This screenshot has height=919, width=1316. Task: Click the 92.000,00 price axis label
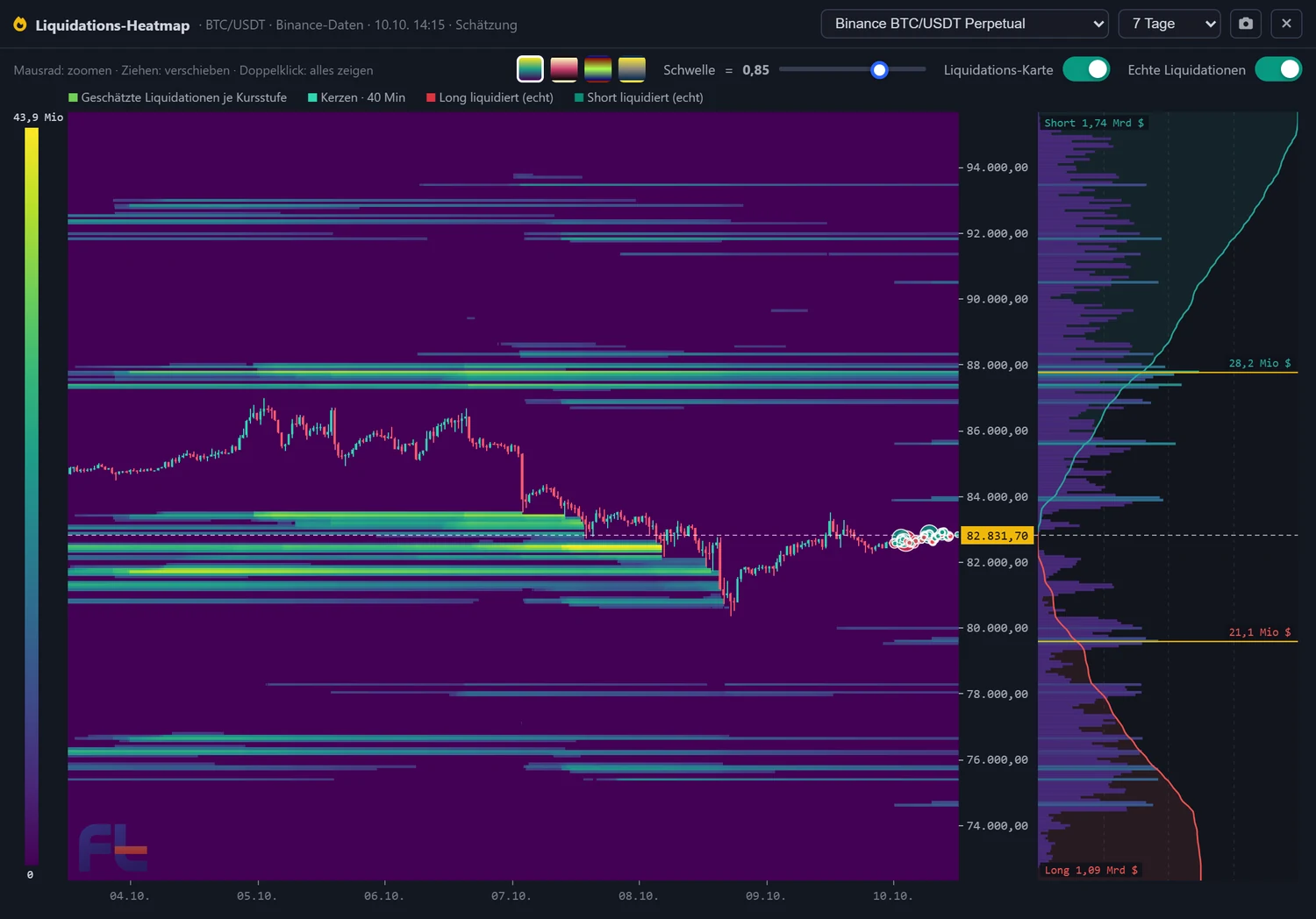(997, 233)
